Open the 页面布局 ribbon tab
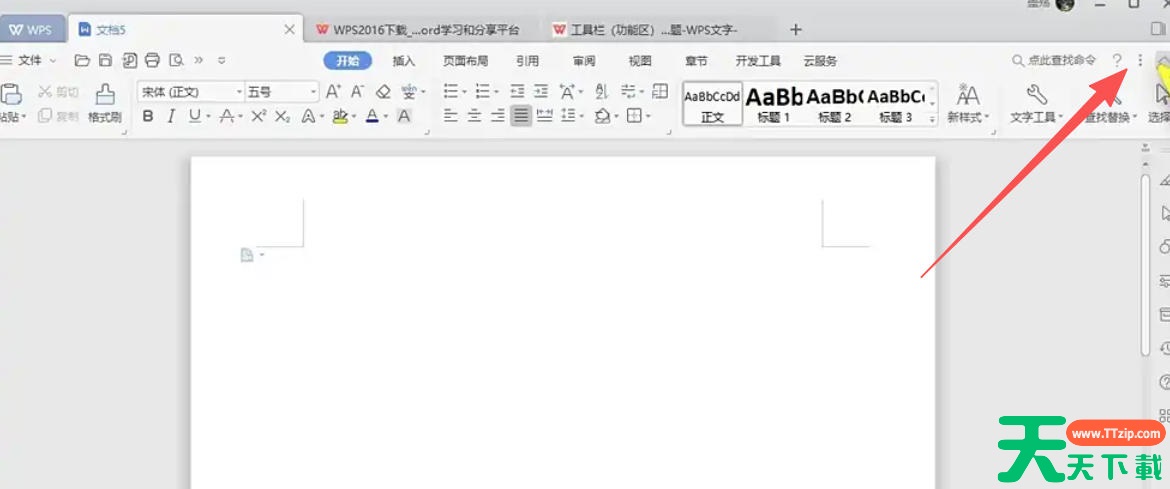The image size is (1170, 489). click(465, 61)
